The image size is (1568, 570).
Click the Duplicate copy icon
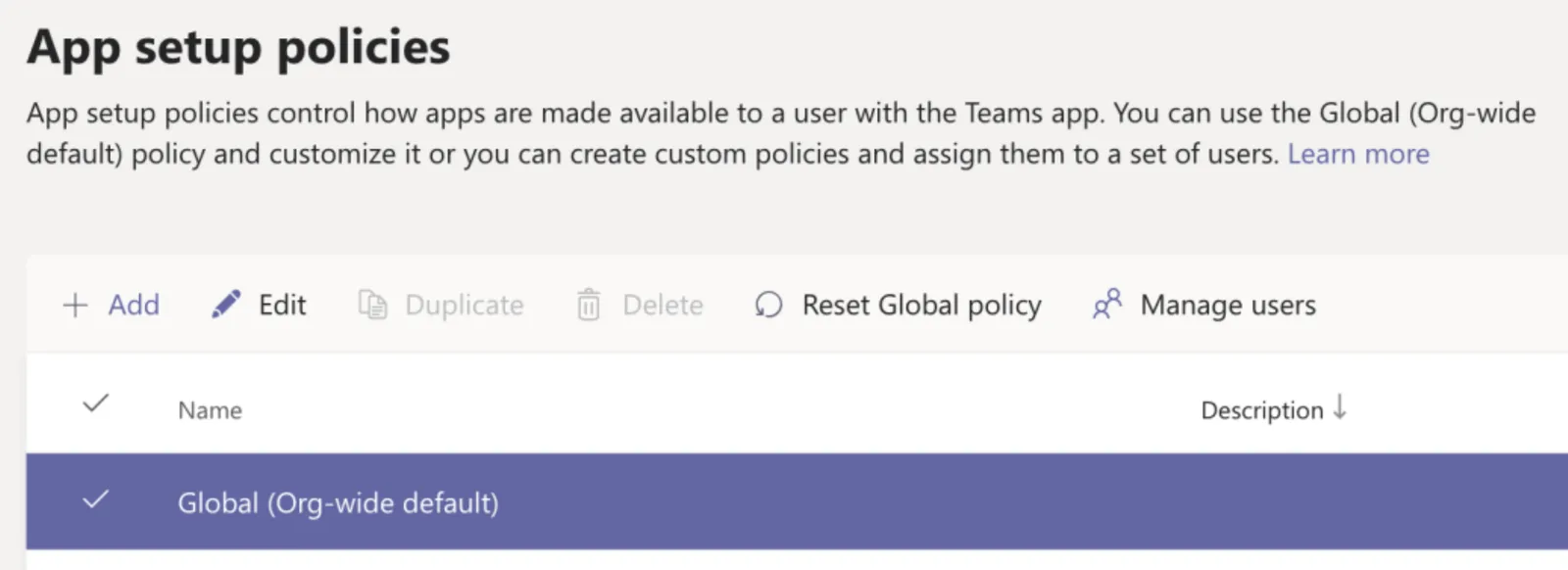click(x=372, y=305)
